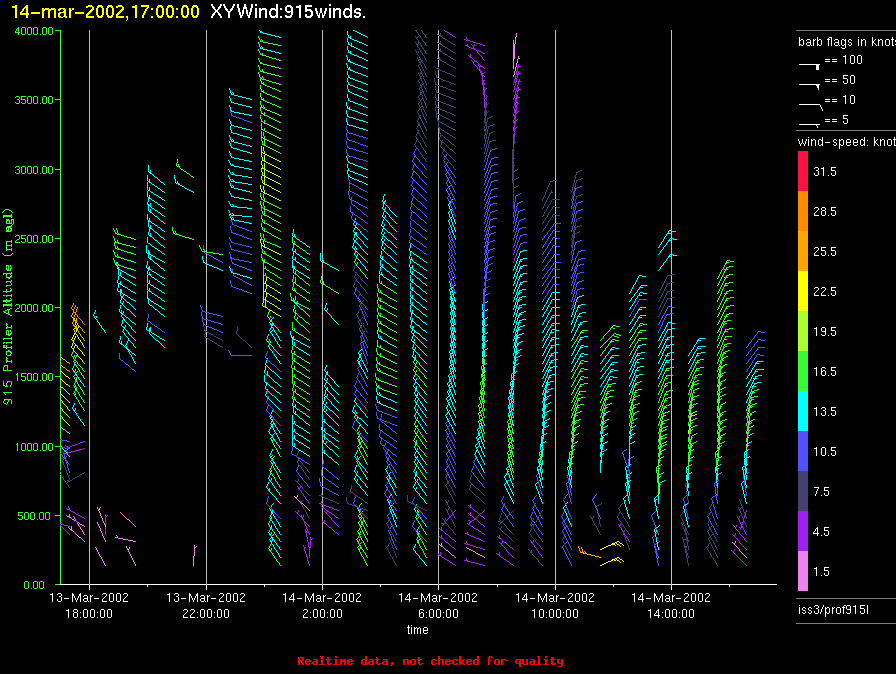This screenshot has width=896, height=674.
Task: Click the red realtime data quality warning
Action: [x=430, y=661]
